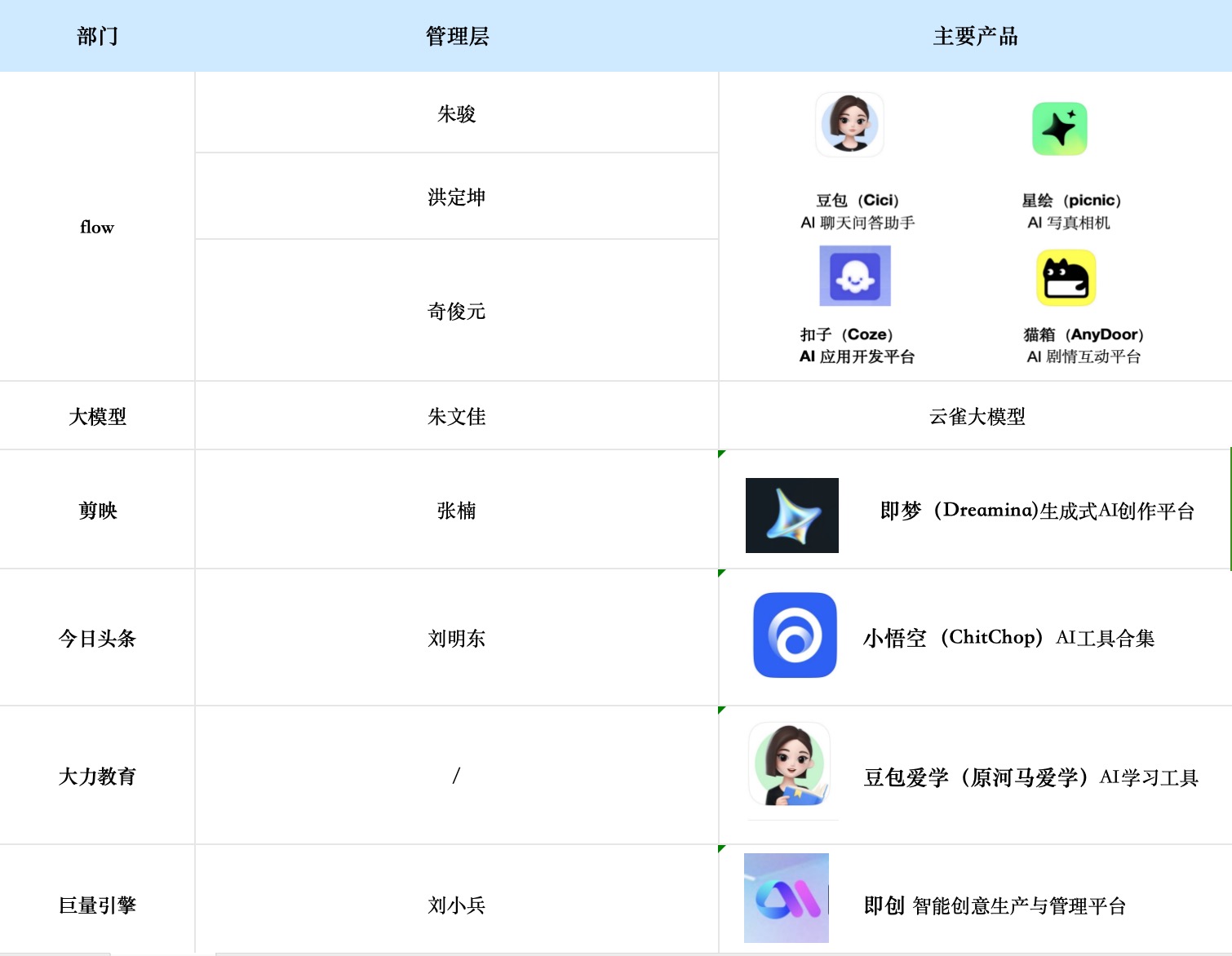This screenshot has width=1232, height=956.
Task: Select the 主要产品 column header
Action: [975, 36]
